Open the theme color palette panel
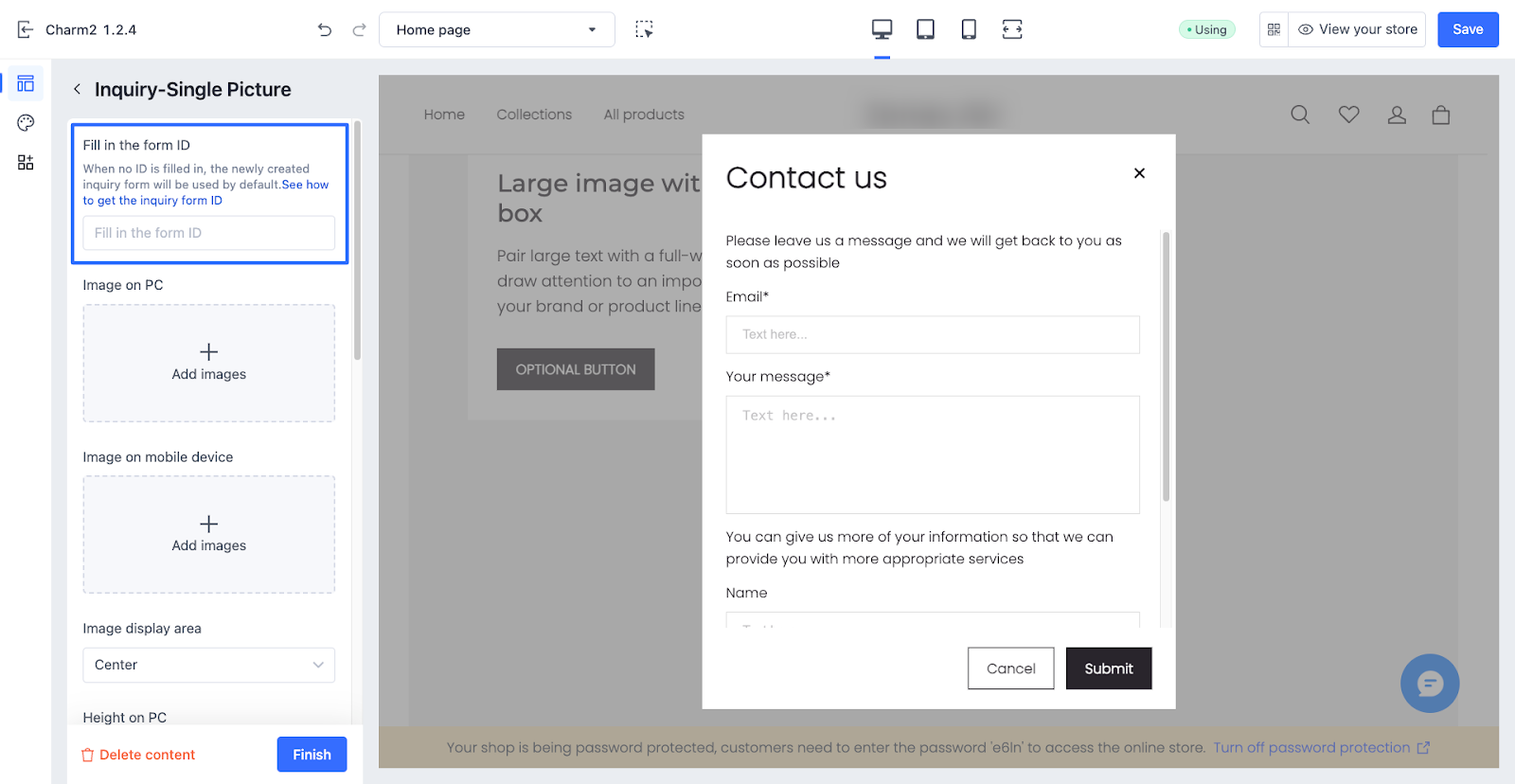Screen dimensions: 1515x784 click(x=26, y=122)
